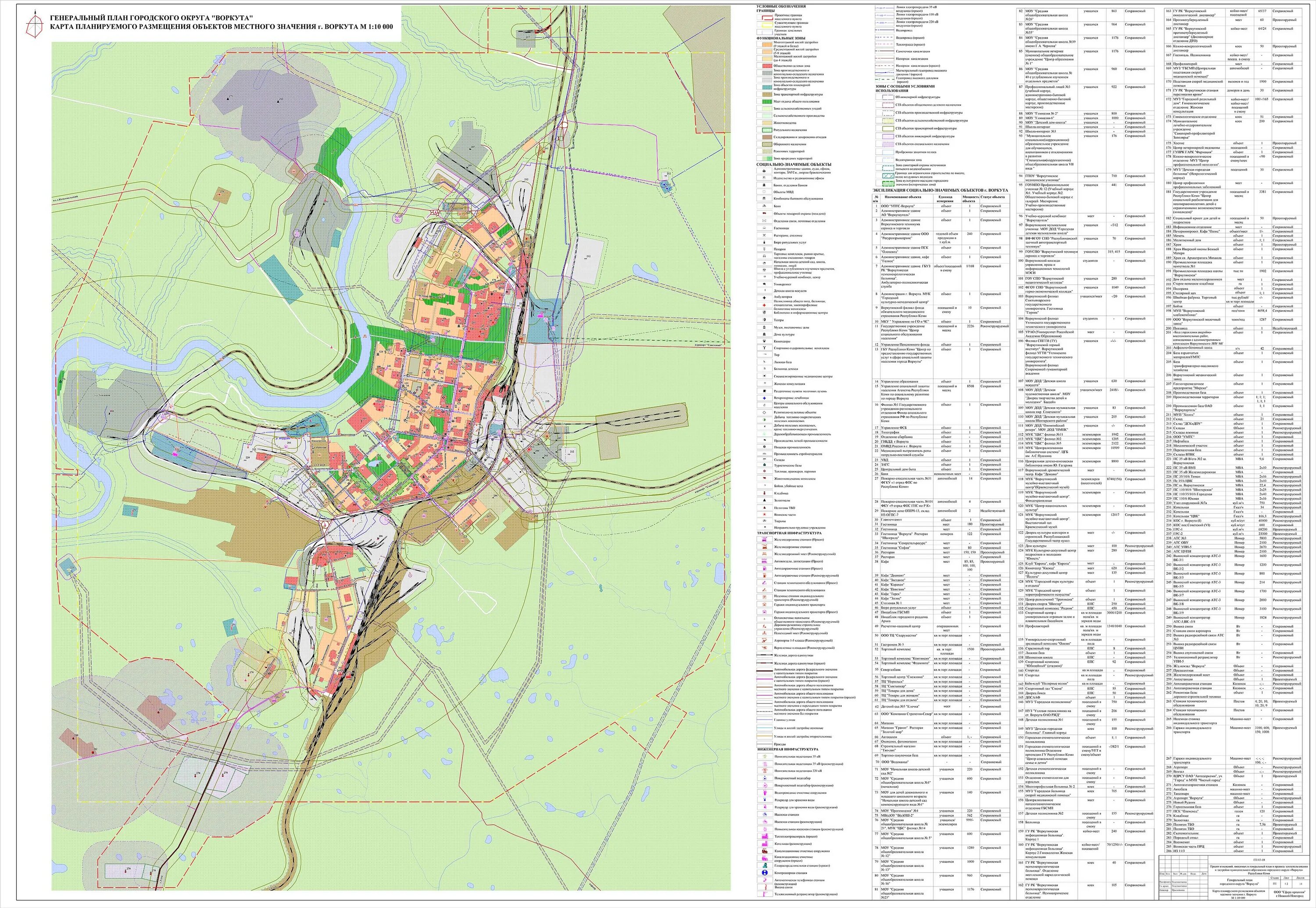Click the helicopter pads (Вертолетные площадки) legend icon
This screenshot has width=1316, height=908.
pyautogui.click(x=765, y=647)
